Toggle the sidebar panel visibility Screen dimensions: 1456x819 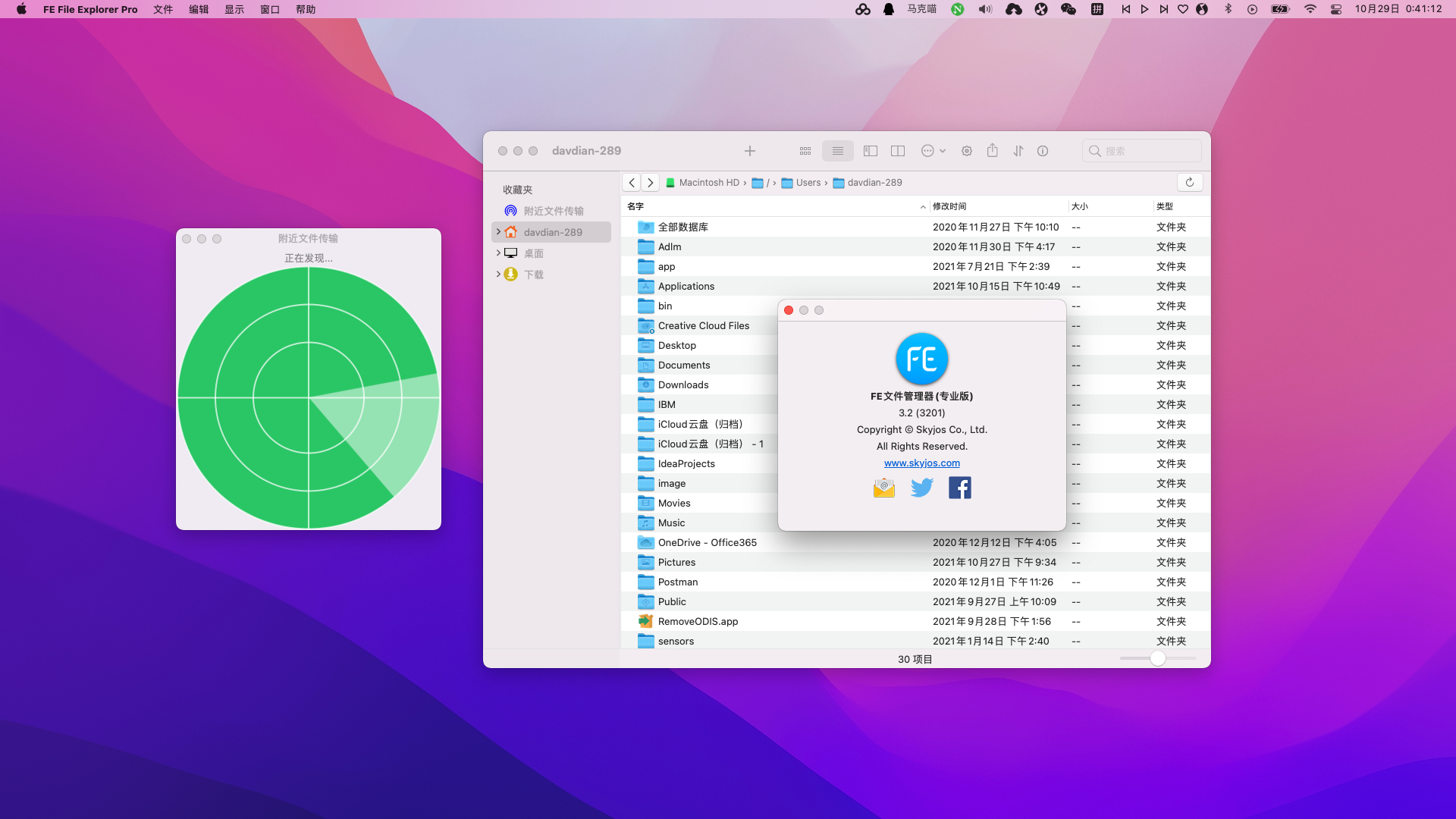point(871,151)
